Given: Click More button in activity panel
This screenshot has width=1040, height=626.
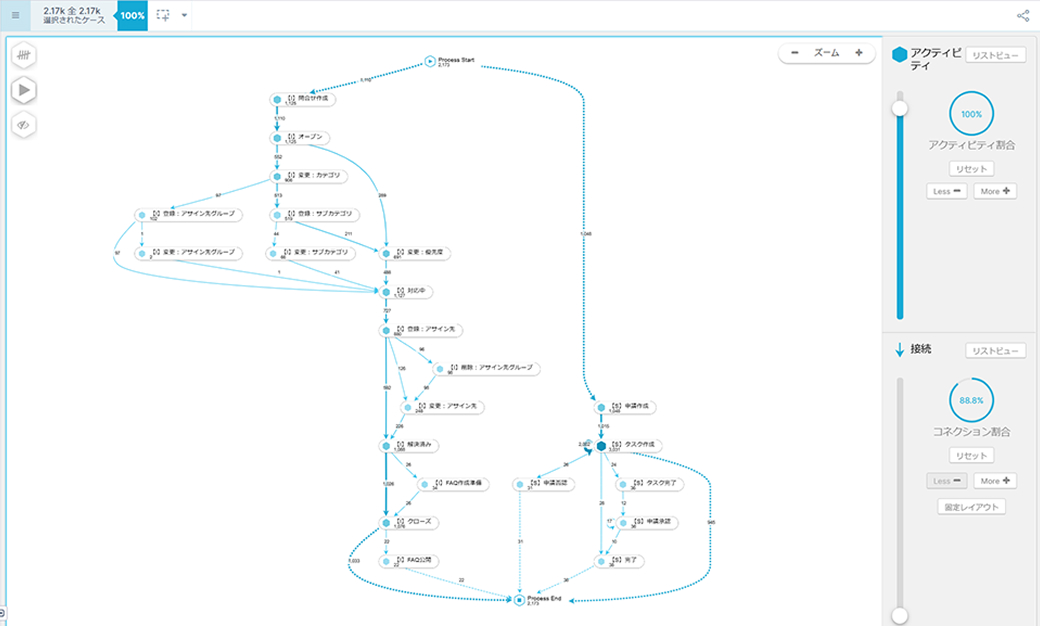Looking at the screenshot, I should [995, 191].
